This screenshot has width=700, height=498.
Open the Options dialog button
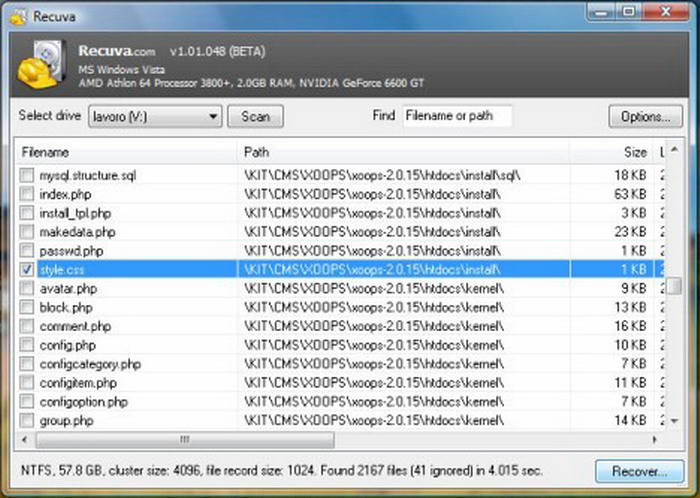(x=646, y=116)
